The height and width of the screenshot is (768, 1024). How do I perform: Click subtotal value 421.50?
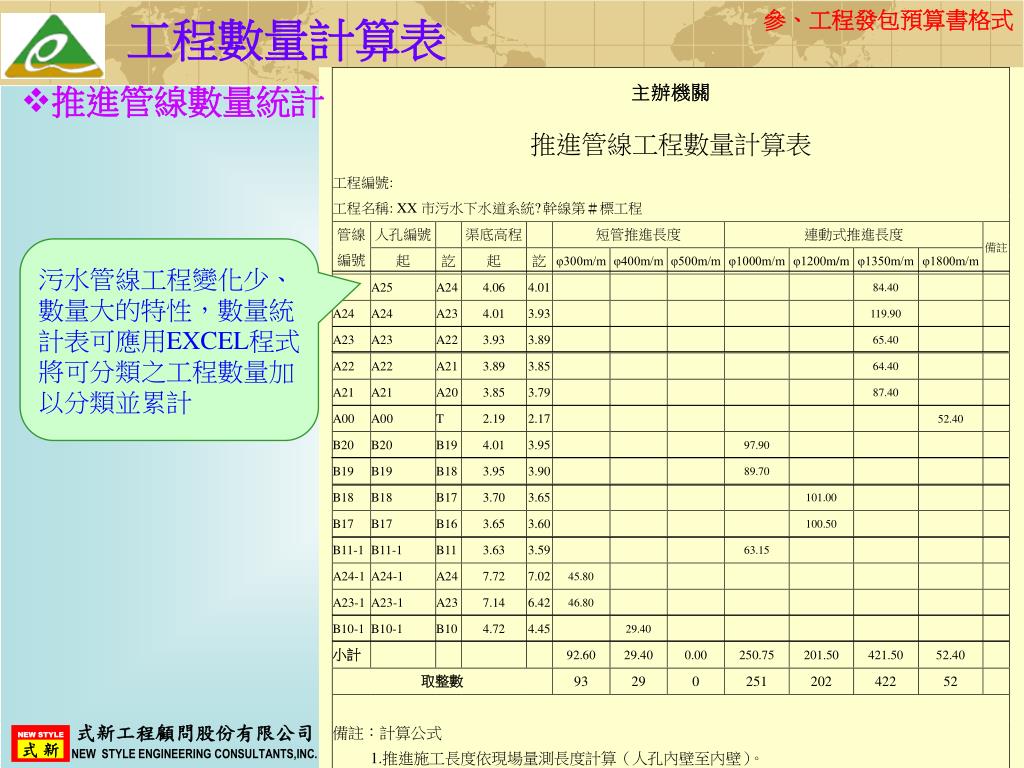coord(886,655)
